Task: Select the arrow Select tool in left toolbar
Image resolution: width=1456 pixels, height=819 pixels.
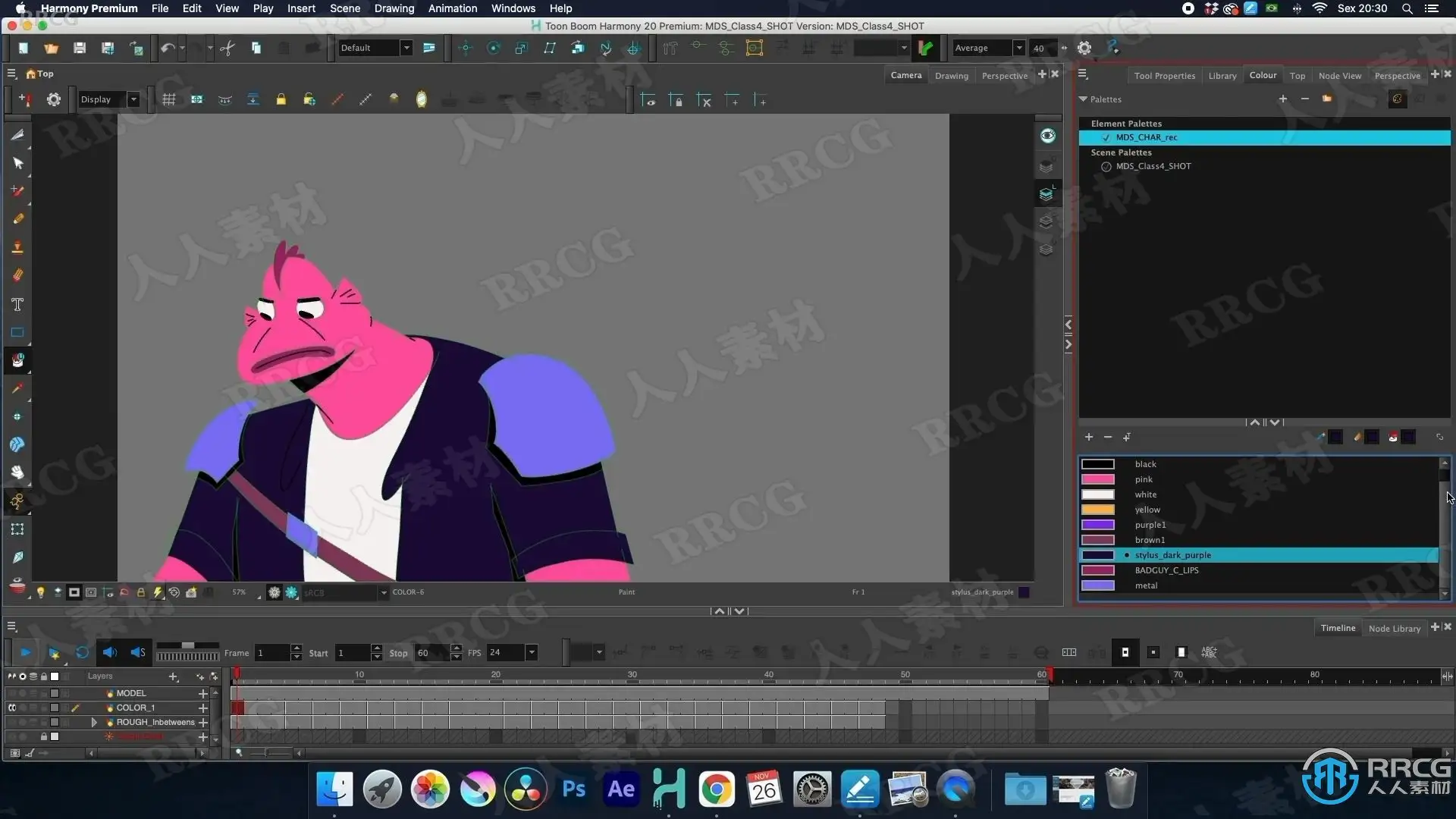Action: [17, 163]
